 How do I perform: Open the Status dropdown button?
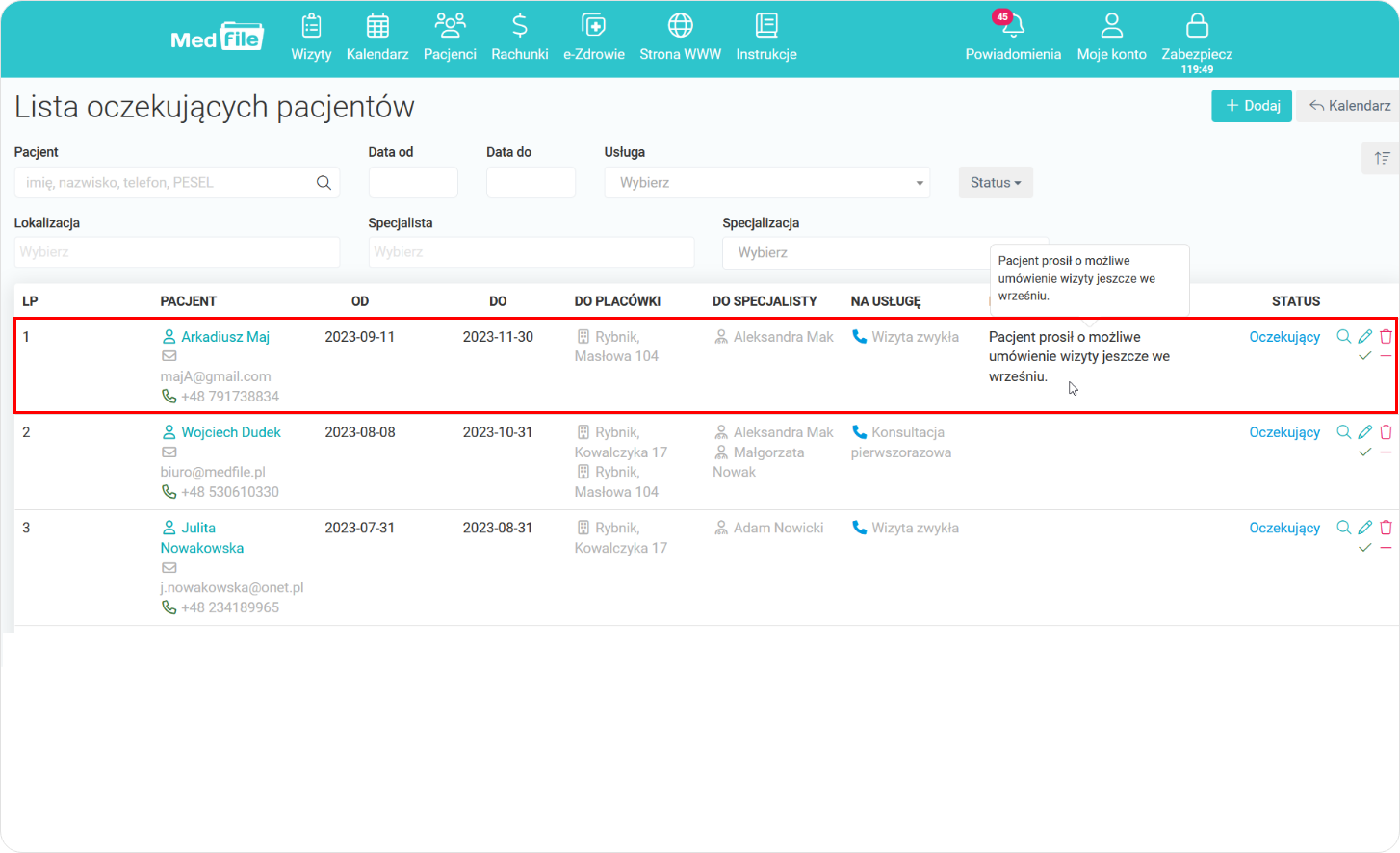(996, 183)
